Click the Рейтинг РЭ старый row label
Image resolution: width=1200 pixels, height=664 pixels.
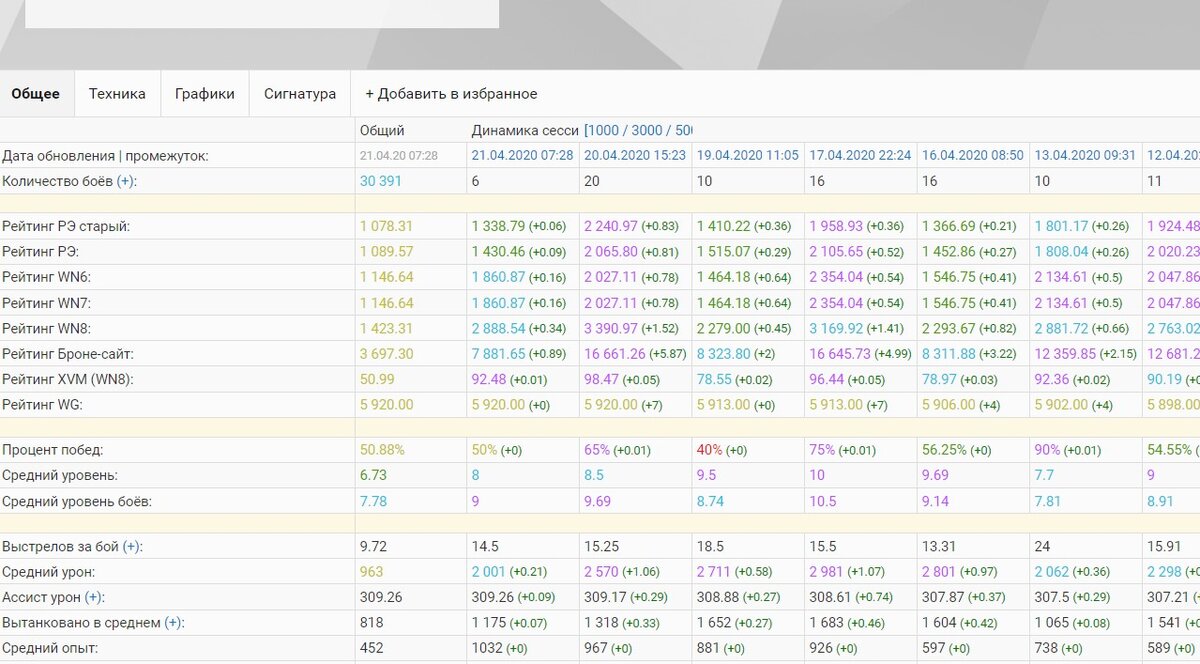(66, 226)
